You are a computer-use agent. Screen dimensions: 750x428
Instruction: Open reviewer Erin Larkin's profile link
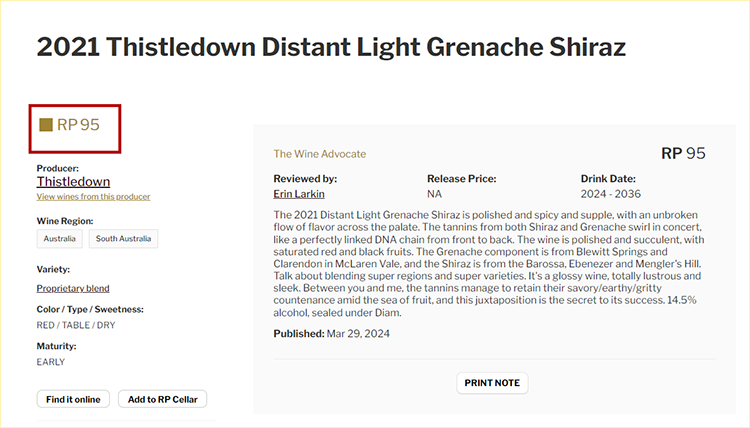point(299,193)
